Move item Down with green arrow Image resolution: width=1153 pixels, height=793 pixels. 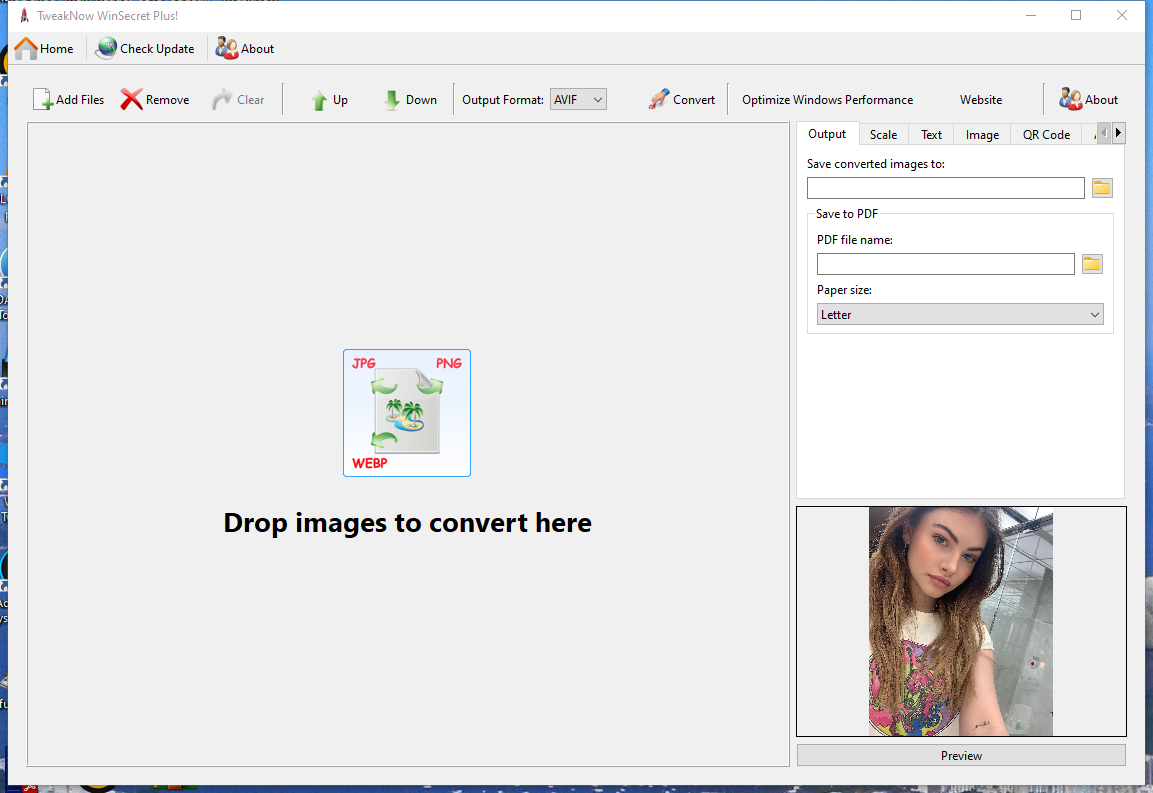pyautogui.click(x=392, y=100)
